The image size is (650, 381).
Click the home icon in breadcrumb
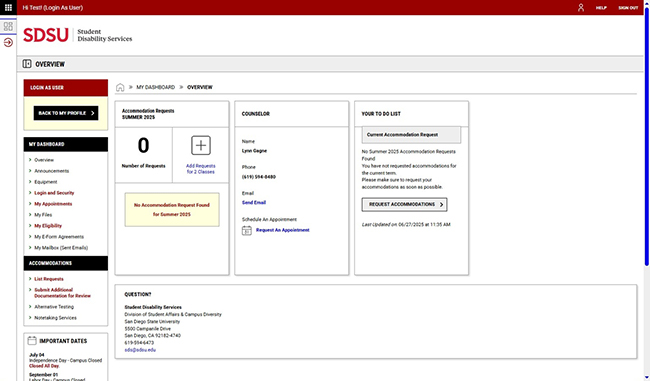[x=120, y=87]
